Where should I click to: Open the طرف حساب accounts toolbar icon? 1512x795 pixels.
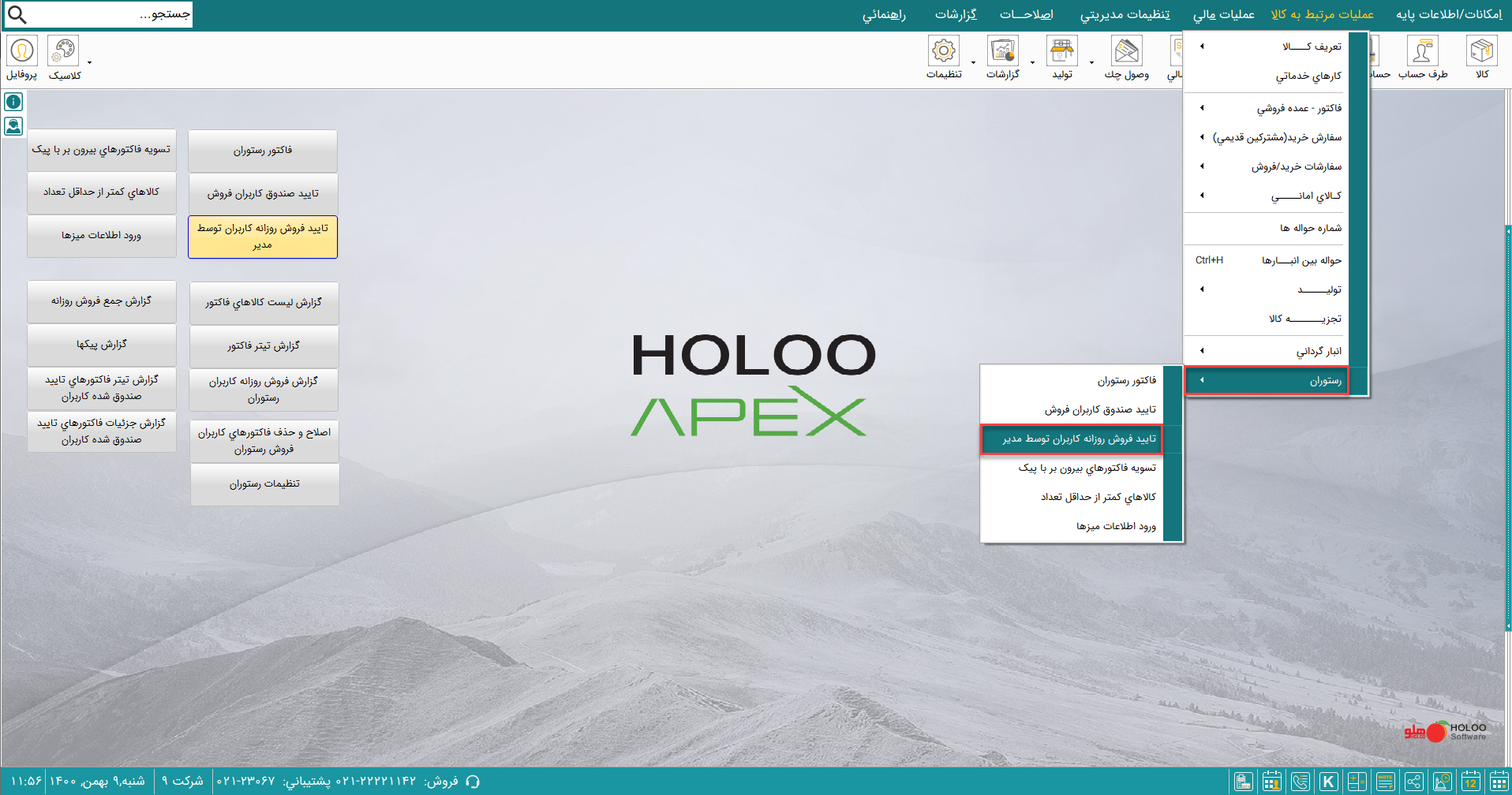(1423, 51)
